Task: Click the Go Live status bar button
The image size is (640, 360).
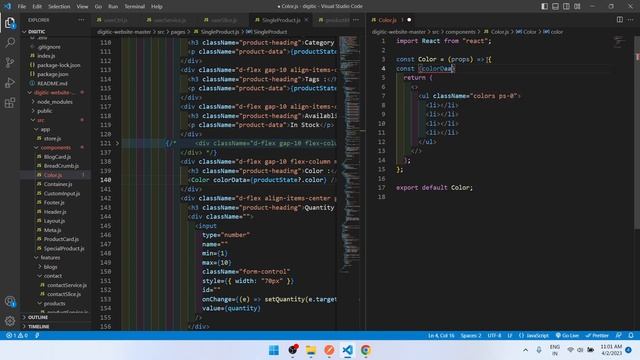Action: [567, 336]
